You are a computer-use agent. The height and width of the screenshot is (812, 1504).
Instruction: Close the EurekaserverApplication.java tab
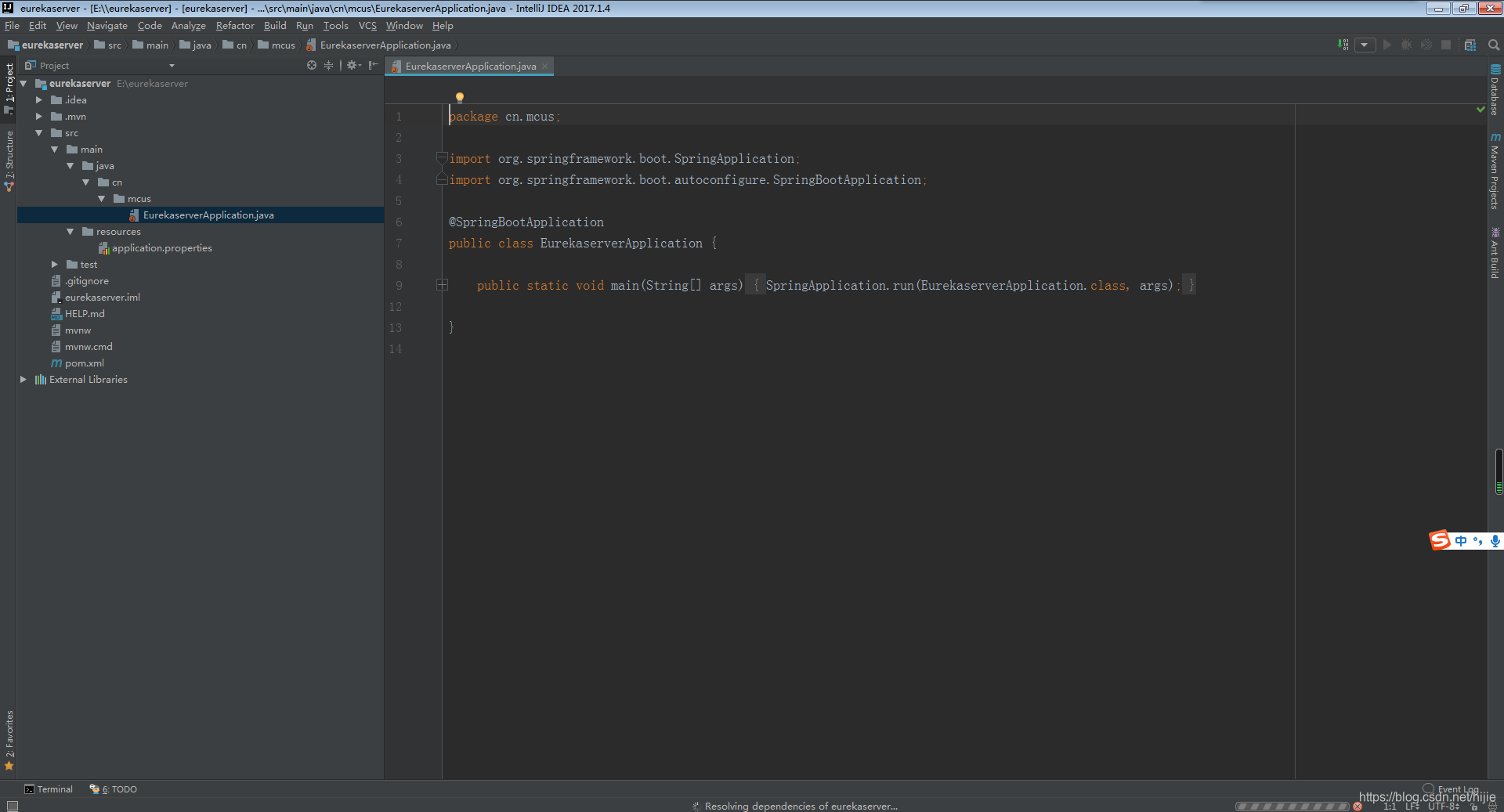(545, 66)
